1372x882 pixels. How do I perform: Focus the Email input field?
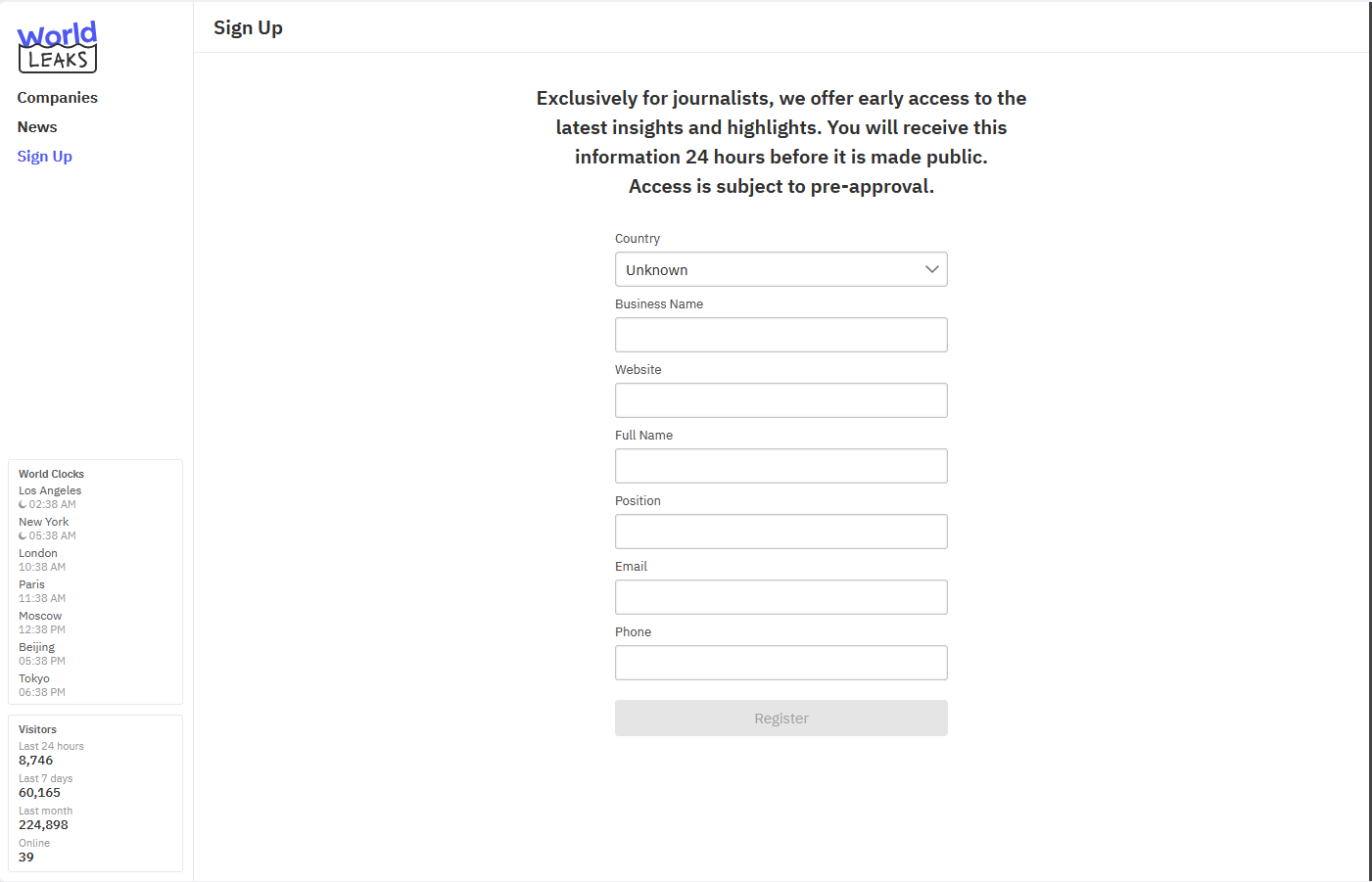coord(781,597)
